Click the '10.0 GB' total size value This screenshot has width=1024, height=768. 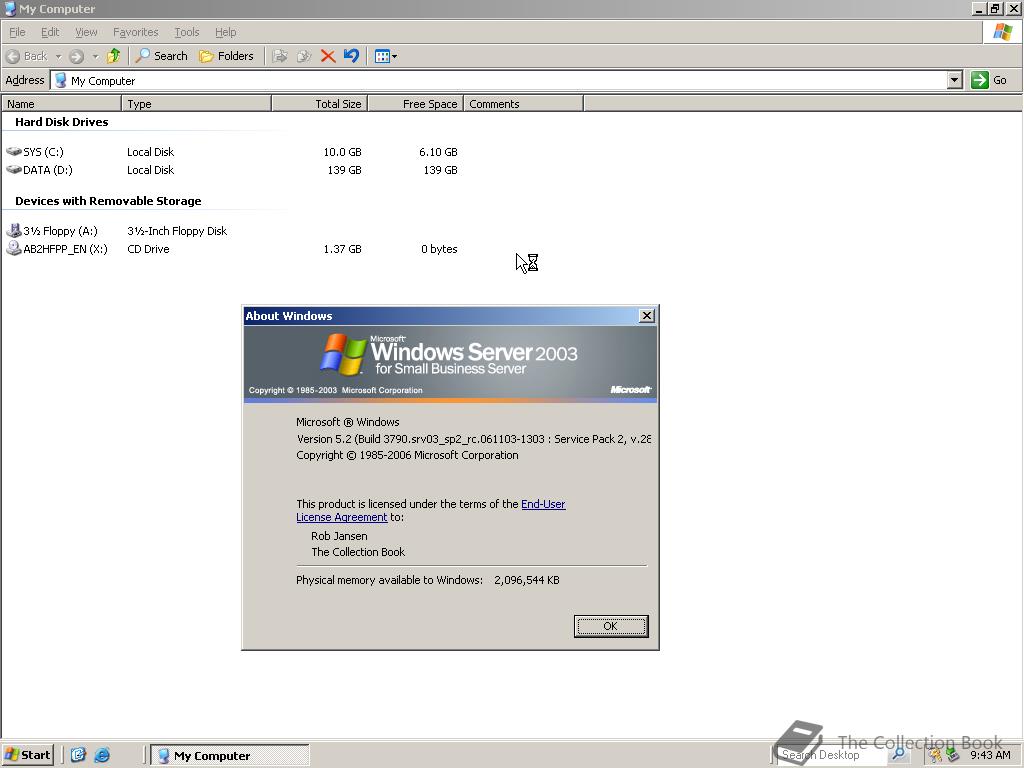point(342,152)
